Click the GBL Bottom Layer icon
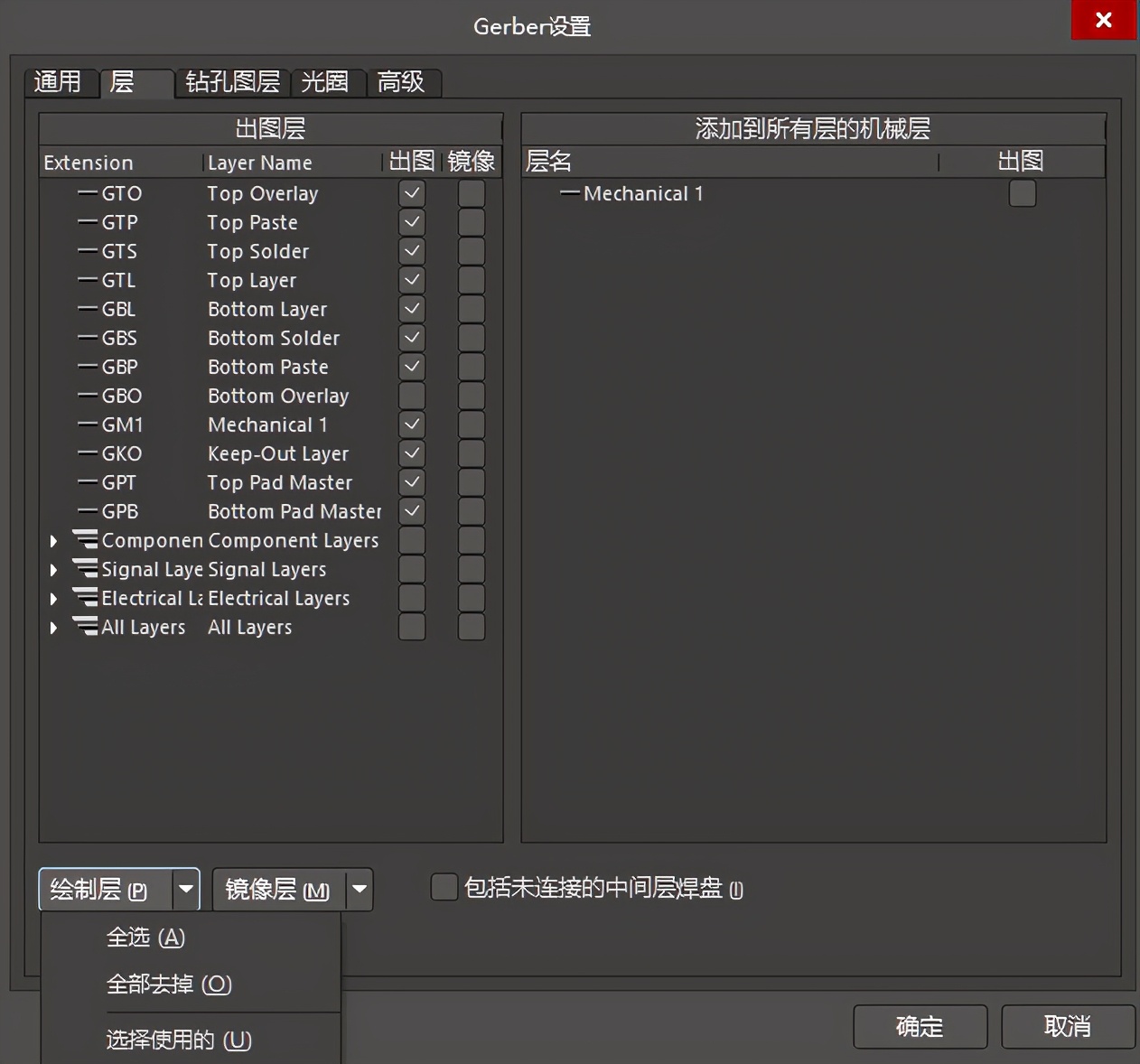 click(88, 309)
